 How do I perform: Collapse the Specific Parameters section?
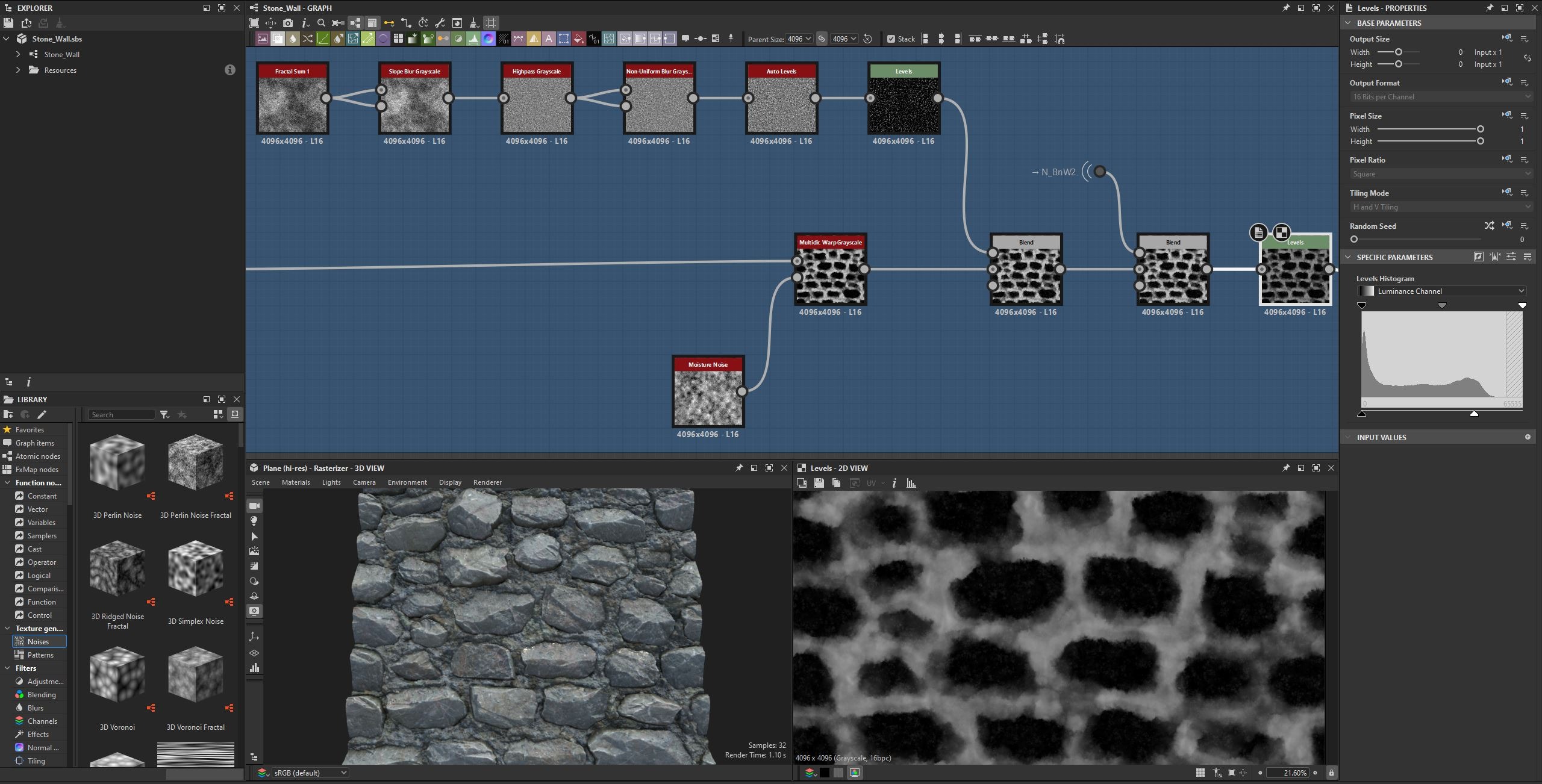pyautogui.click(x=1348, y=257)
